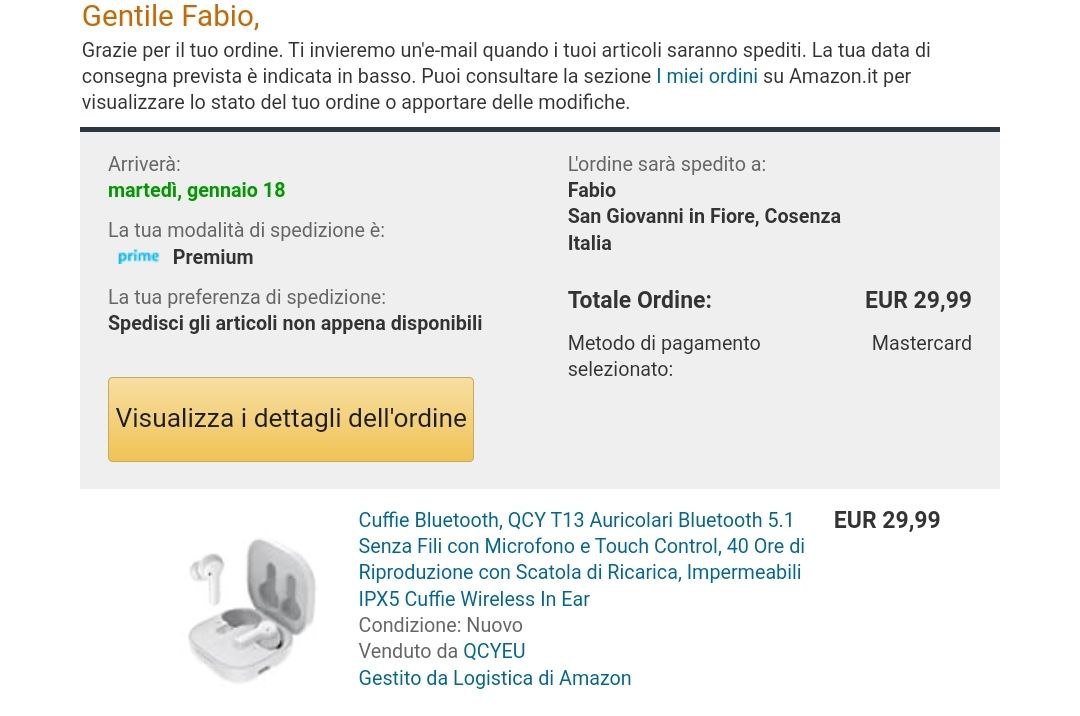Click the "Italia" country line

click(589, 243)
